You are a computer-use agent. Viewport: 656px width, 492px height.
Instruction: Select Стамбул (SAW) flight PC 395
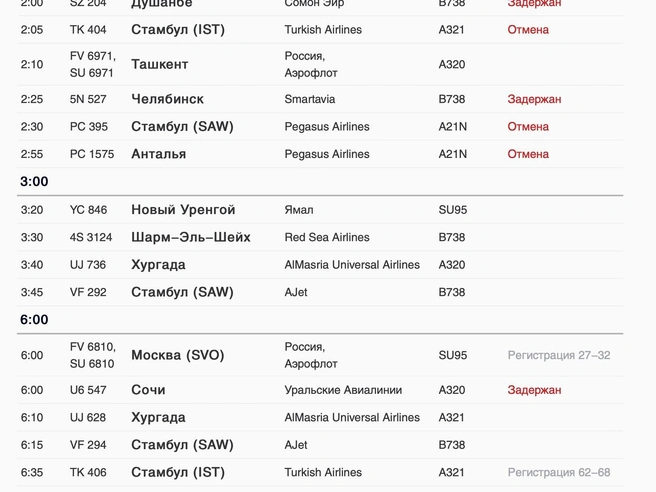pyautogui.click(x=320, y=127)
